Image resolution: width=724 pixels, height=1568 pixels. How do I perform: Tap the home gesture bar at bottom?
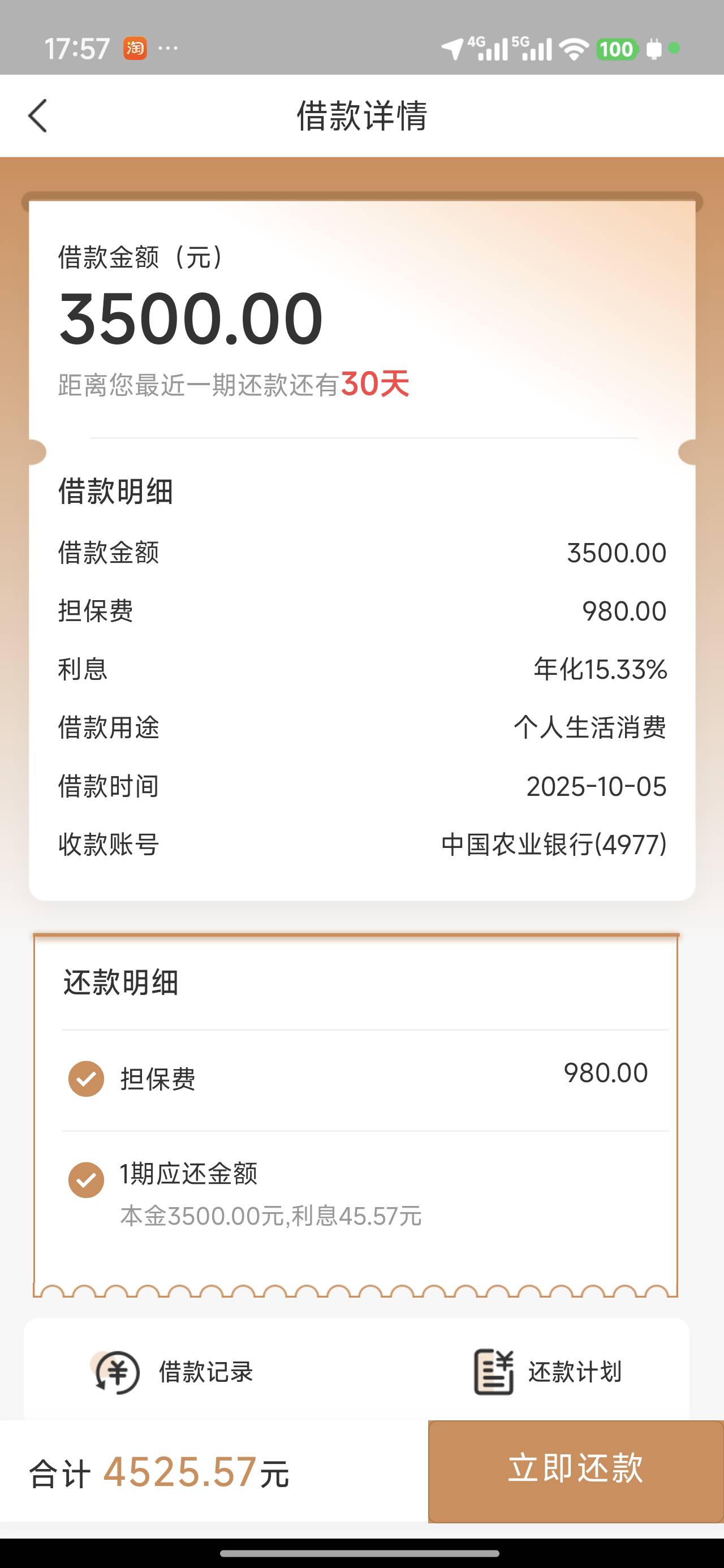click(x=361, y=1553)
